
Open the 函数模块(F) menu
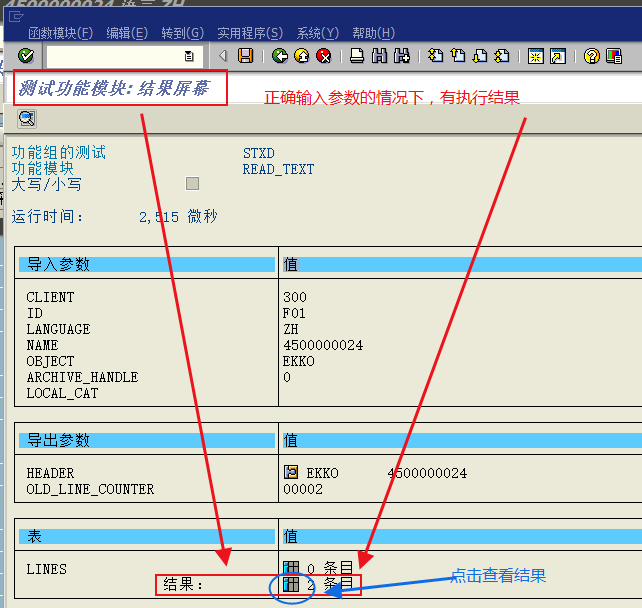(61, 33)
